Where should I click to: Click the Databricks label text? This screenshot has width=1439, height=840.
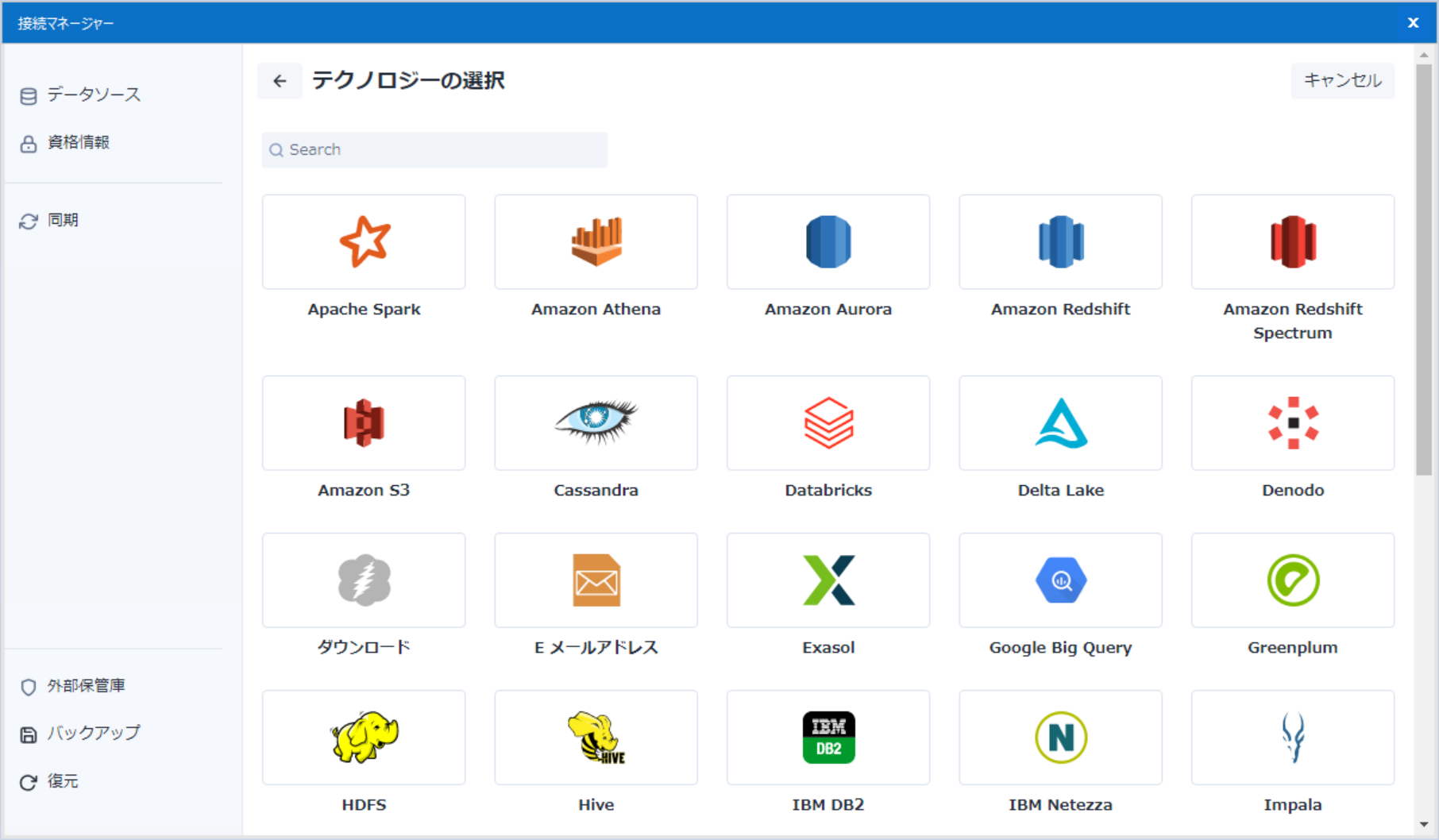point(828,490)
